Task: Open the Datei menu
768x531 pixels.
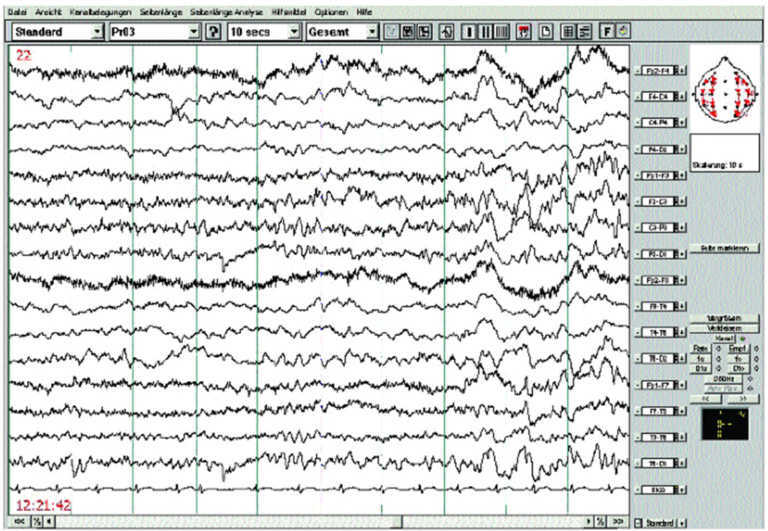Action: pyautogui.click(x=18, y=12)
